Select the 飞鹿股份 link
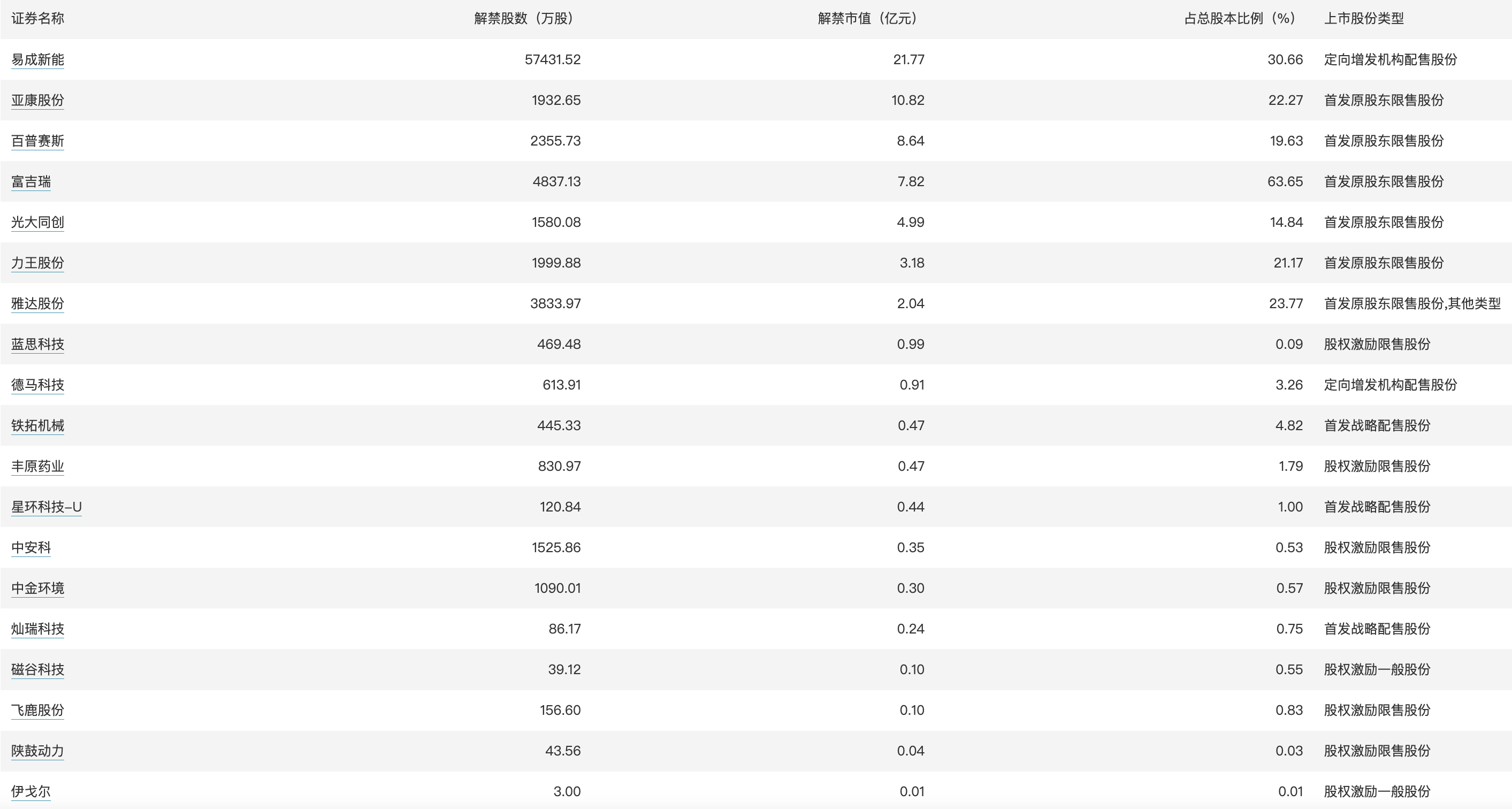 37,711
